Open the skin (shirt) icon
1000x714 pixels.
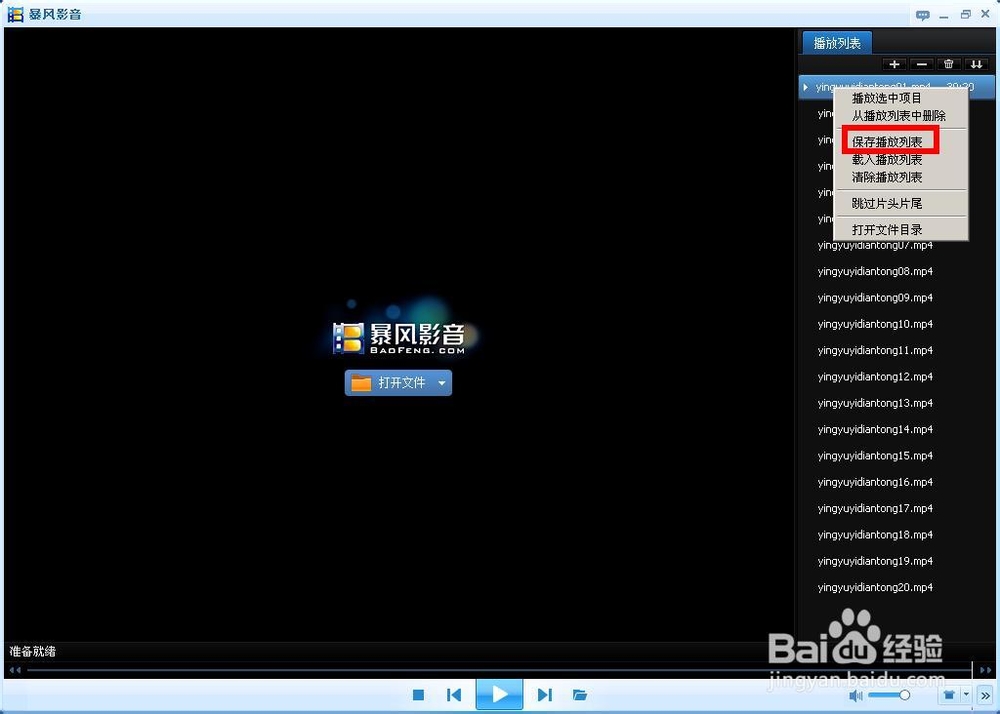pyautogui.click(x=950, y=695)
